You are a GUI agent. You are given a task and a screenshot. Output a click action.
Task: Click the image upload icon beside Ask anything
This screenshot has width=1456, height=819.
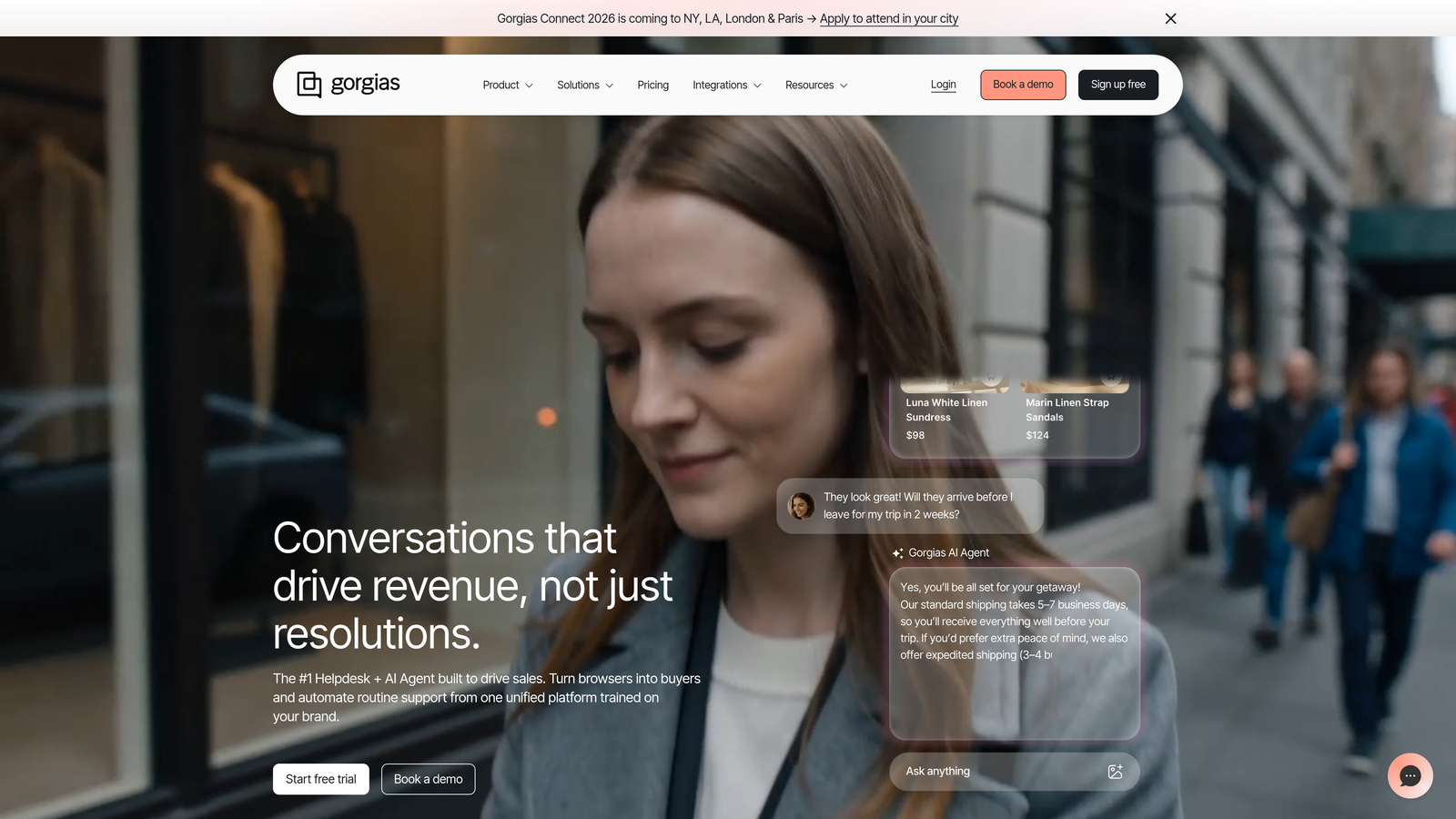click(x=1116, y=771)
